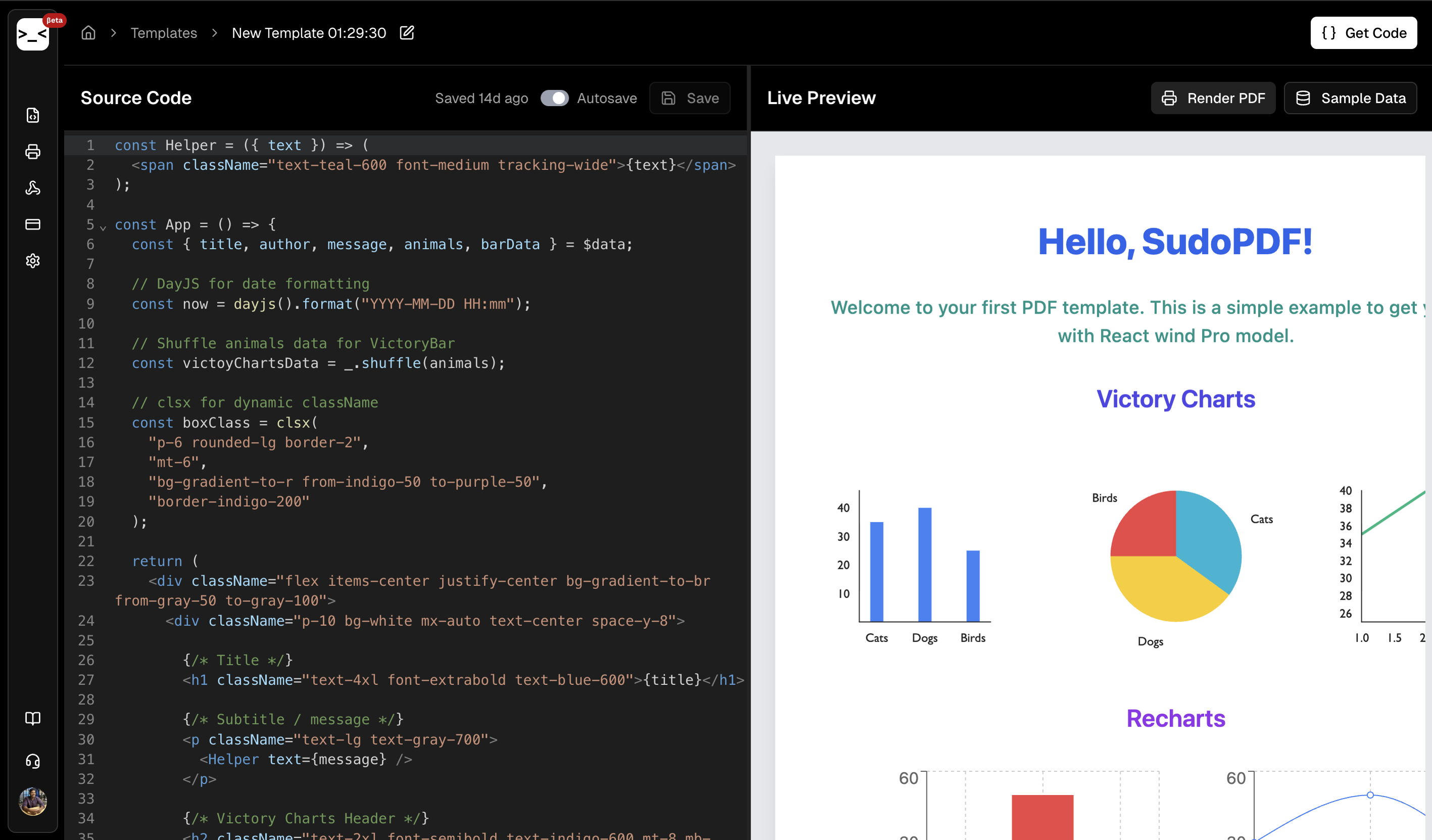Click the Get Code button
Image resolution: width=1432 pixels, height=840 pixels.
point(1363,33)
